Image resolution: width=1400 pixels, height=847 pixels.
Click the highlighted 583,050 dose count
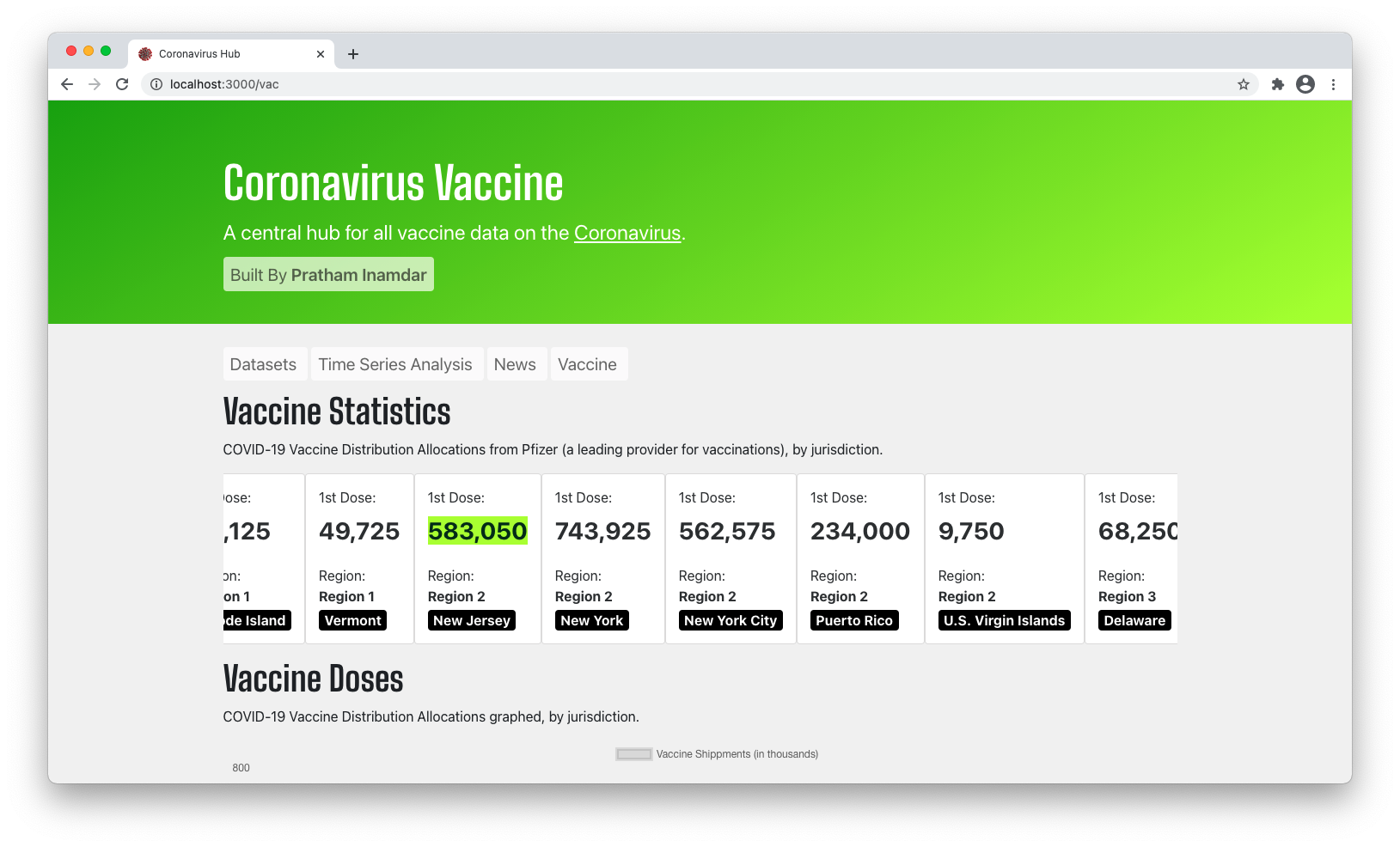tap(477, 531)
